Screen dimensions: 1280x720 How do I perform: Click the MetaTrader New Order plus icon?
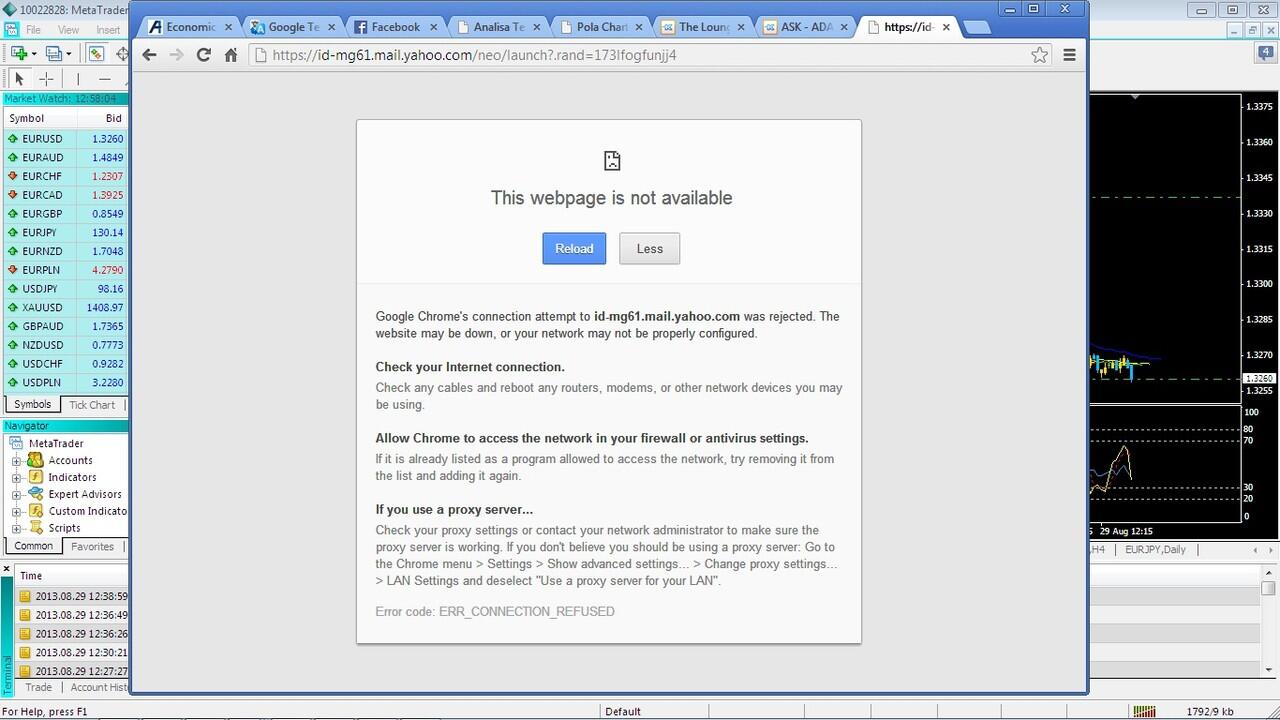(18, 54)
